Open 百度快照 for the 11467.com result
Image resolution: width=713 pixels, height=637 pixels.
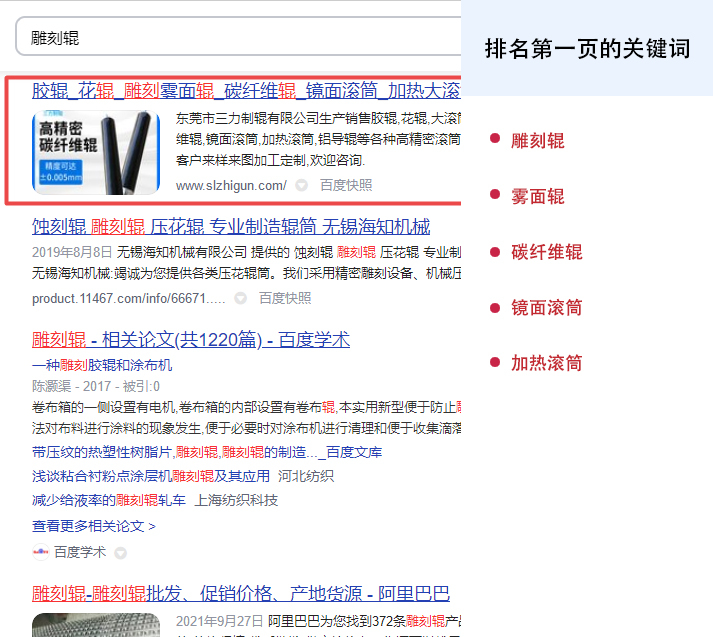coord(285,298)
